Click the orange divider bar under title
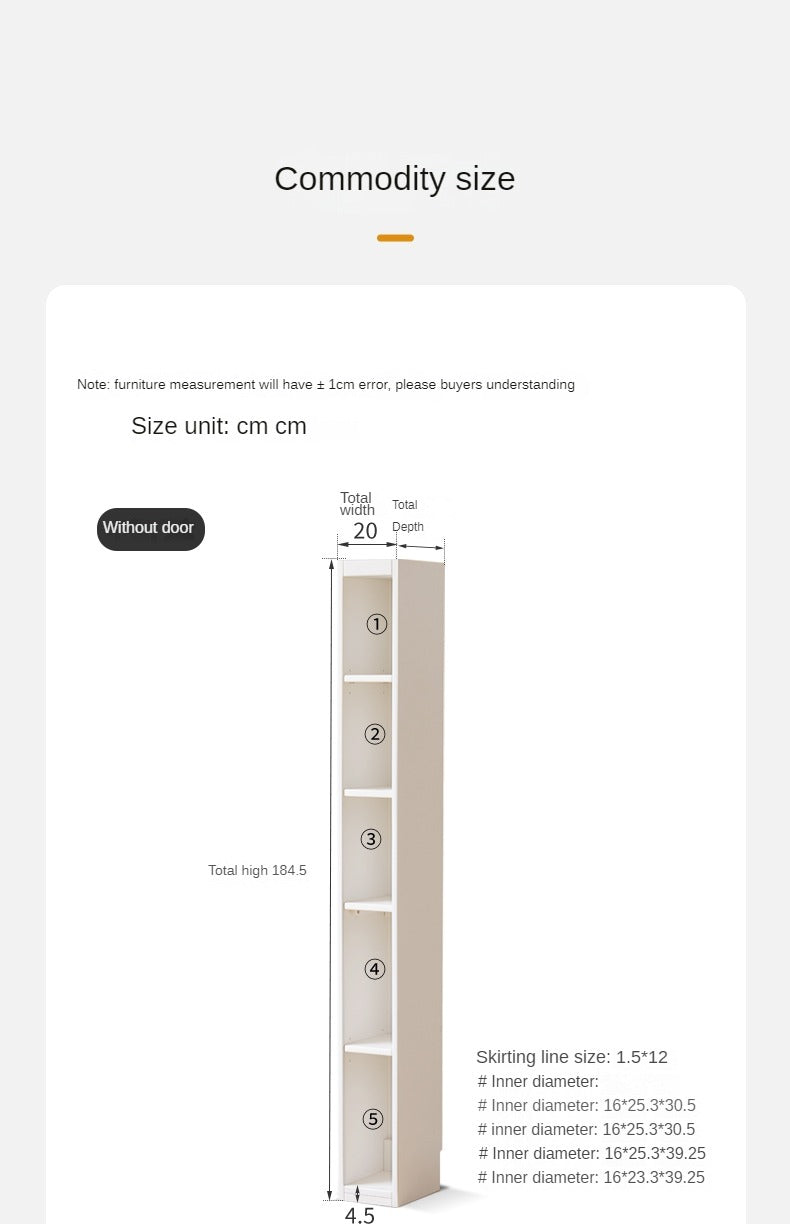Viewport: 790px width, 1224px height. (395, 238)
